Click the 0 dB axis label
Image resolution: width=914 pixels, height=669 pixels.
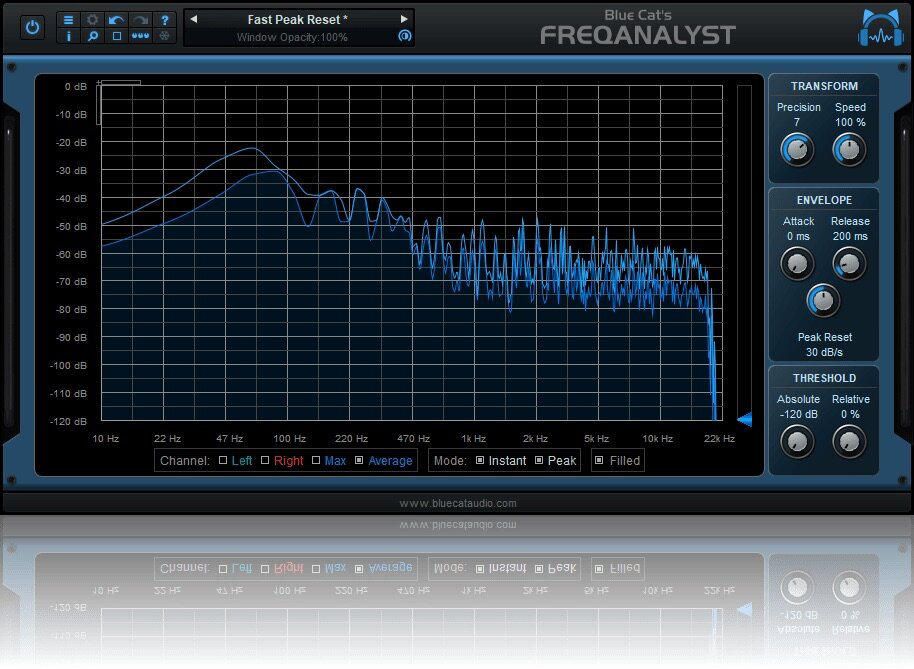[x=76, y=87]
